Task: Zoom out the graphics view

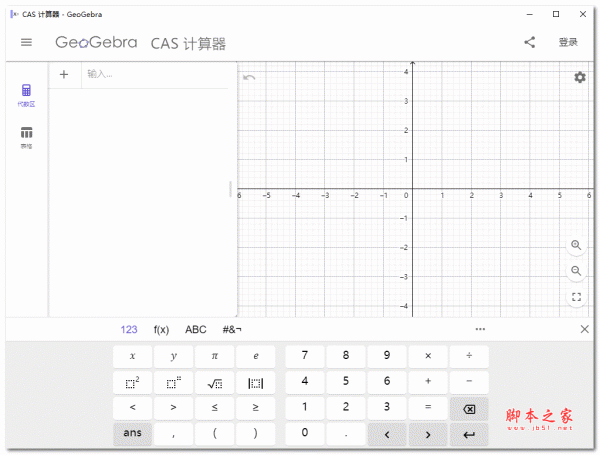Action: 576,271
